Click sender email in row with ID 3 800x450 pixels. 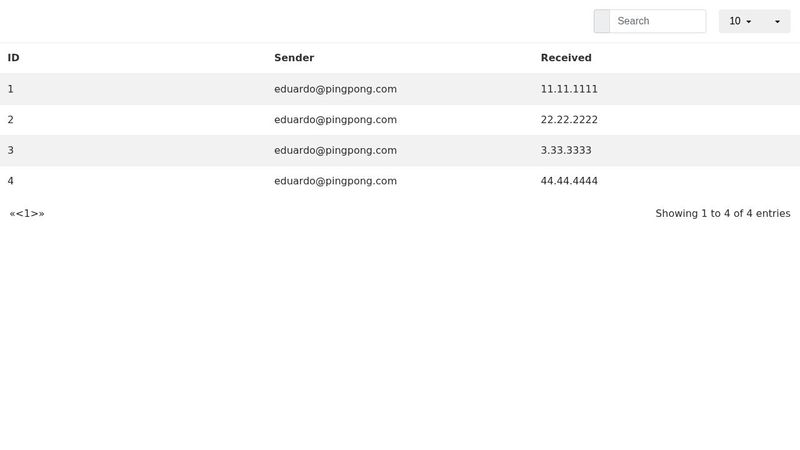click(x=335, y=151)
